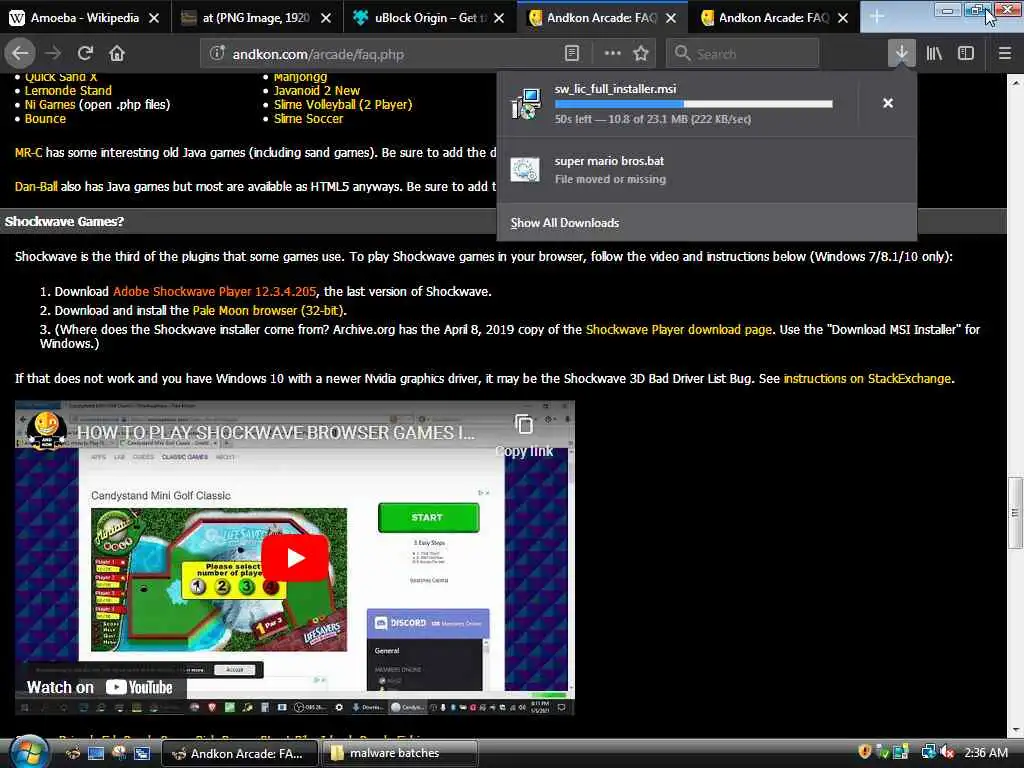
Task: Open the Bounce game link
Action: [x=45, y=119]
